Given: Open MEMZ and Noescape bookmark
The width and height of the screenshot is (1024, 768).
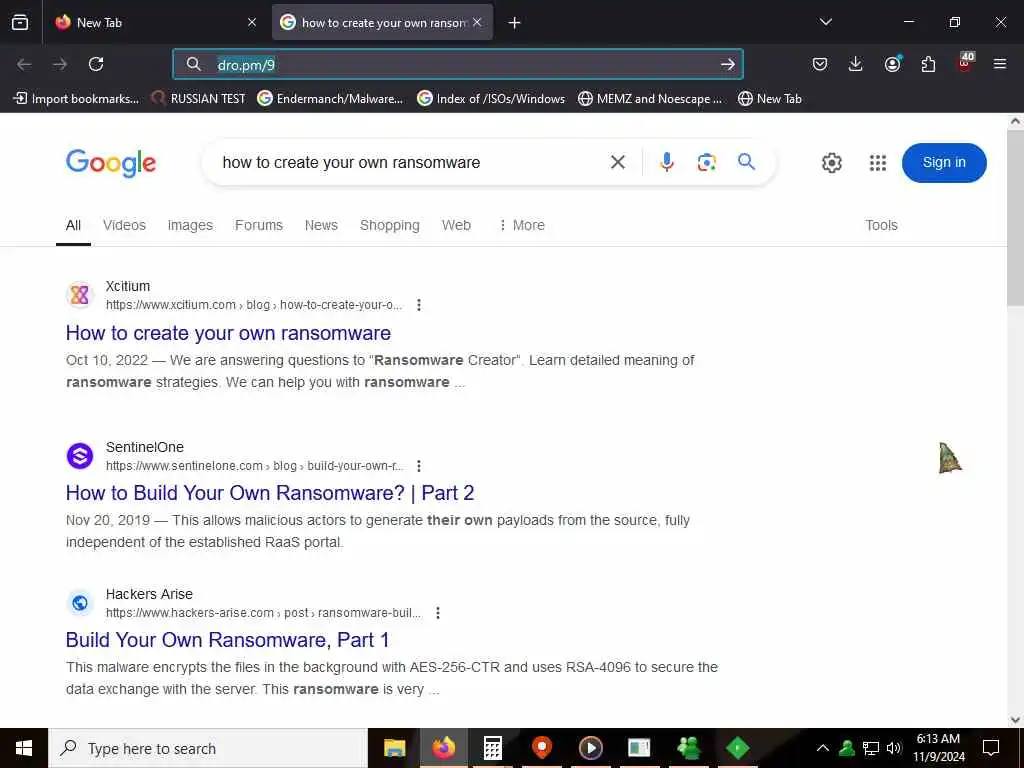Looking at the screenshot, I should (x=650, y=99).
